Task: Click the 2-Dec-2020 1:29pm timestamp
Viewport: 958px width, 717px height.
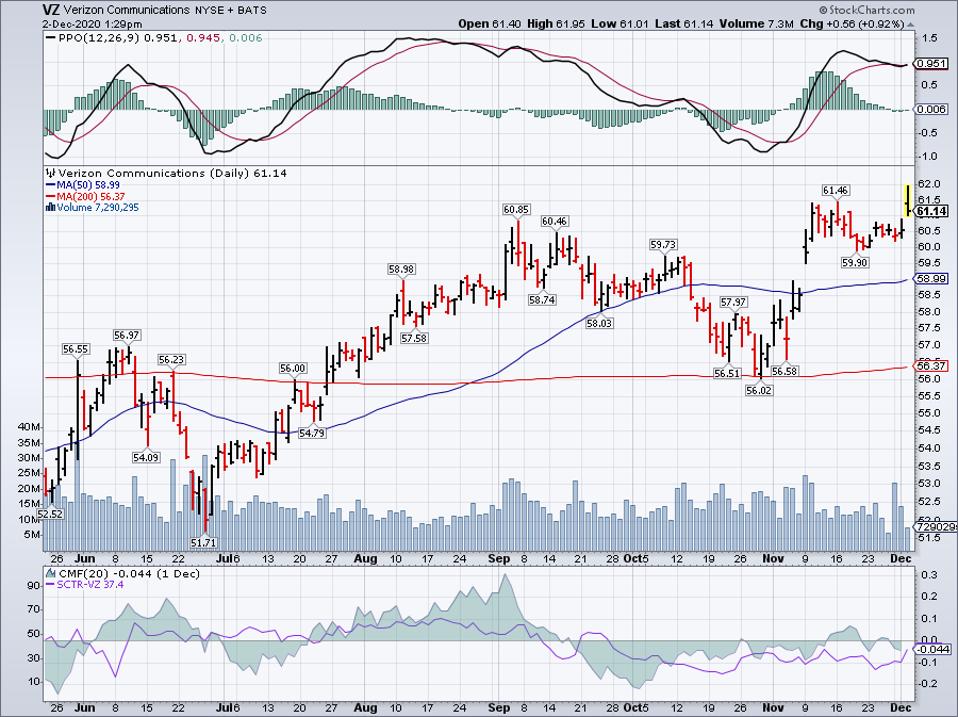Action: (92, 24)
